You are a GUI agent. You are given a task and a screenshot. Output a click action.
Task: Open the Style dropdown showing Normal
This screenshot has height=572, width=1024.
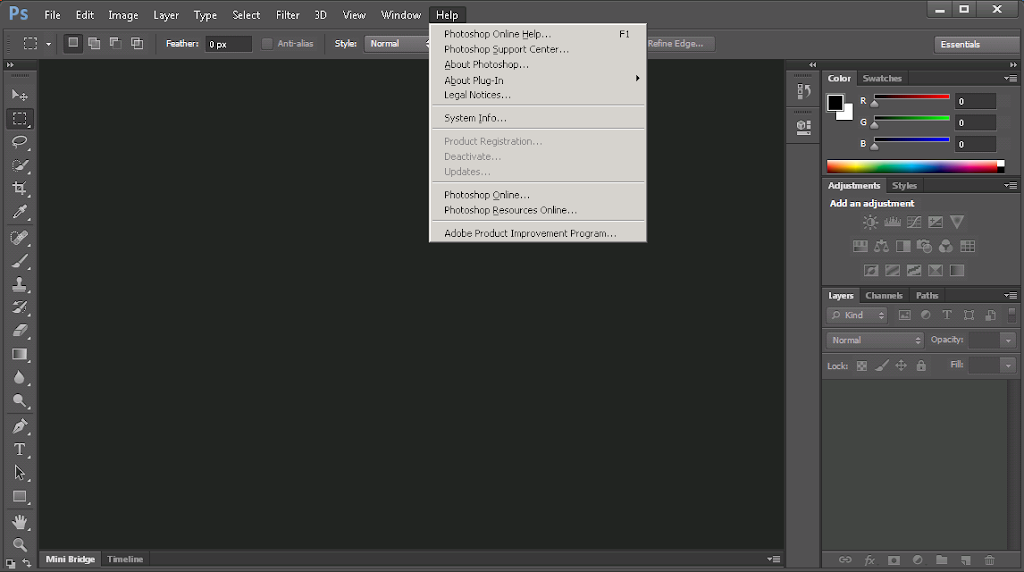pos(397,44)
